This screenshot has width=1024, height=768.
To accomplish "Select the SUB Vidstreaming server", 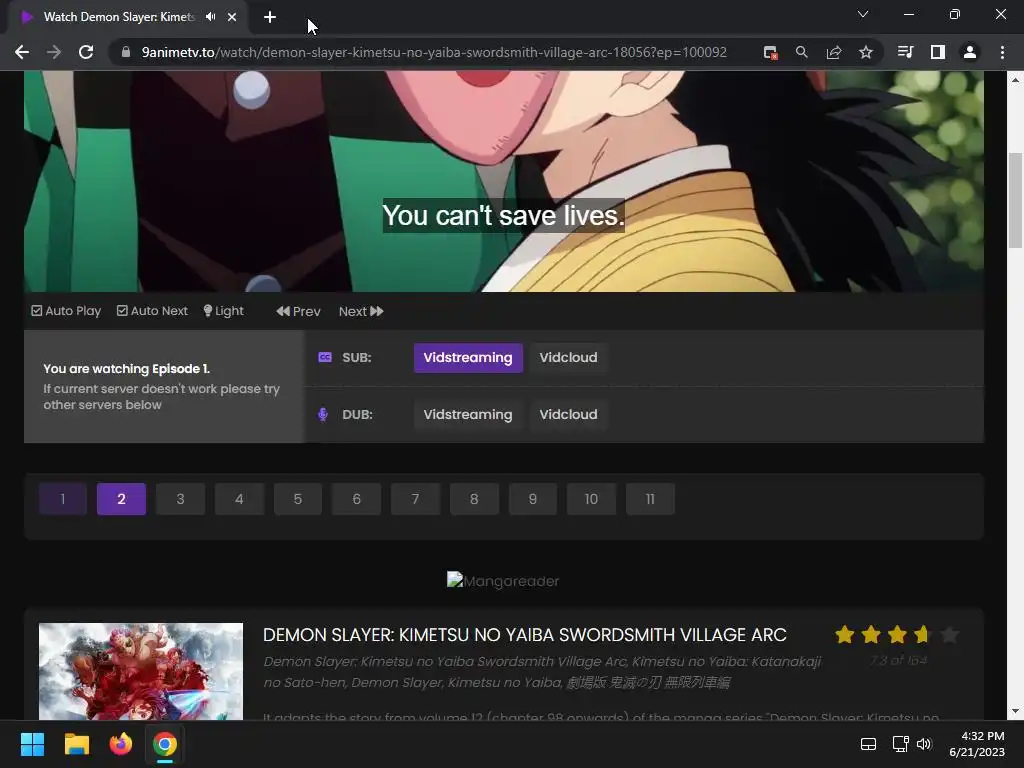I will [468, 358].
